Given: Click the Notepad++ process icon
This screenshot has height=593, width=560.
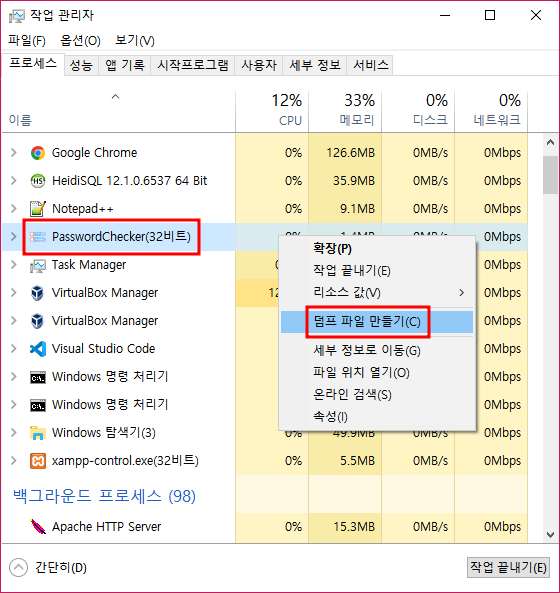Looking at the screenshot, I should 37,209.
